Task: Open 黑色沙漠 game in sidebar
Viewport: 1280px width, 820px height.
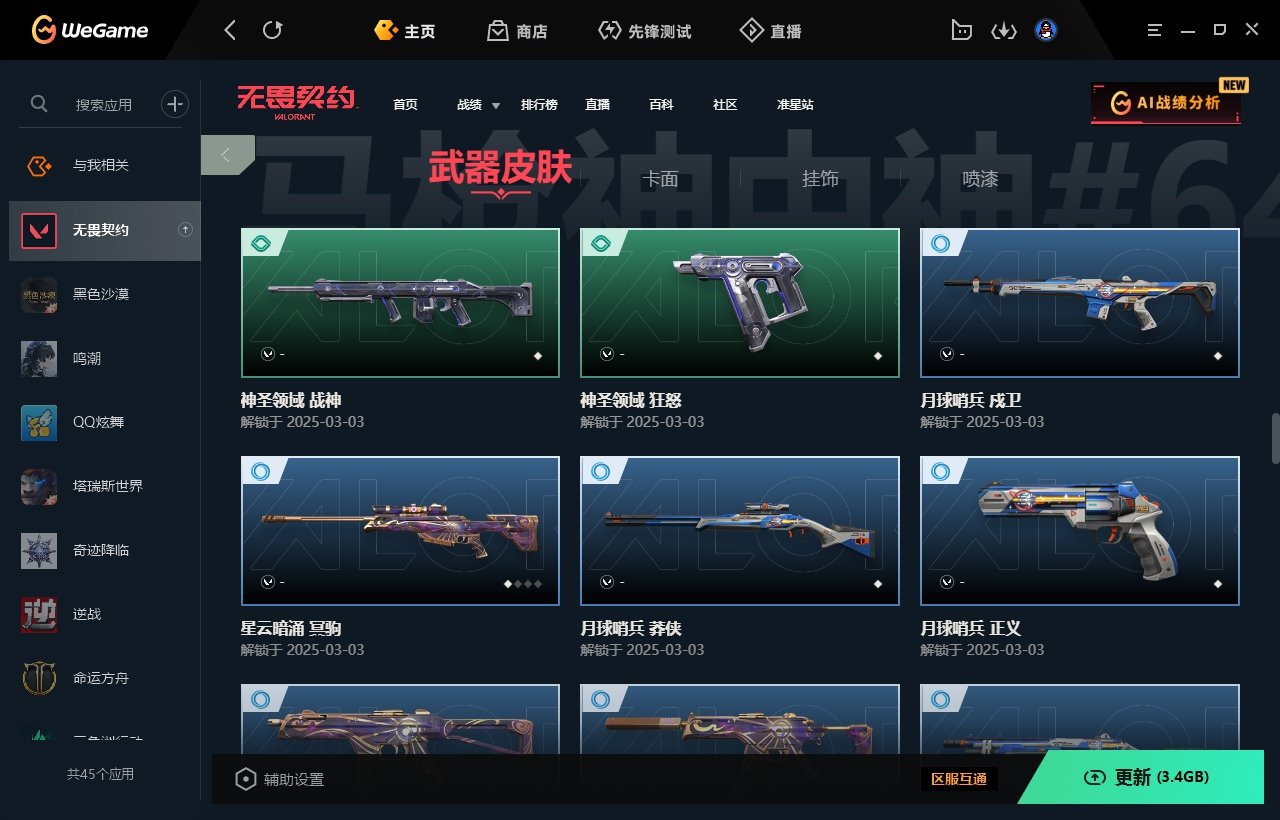Action: pyautogui.click(x=100, y=294)
